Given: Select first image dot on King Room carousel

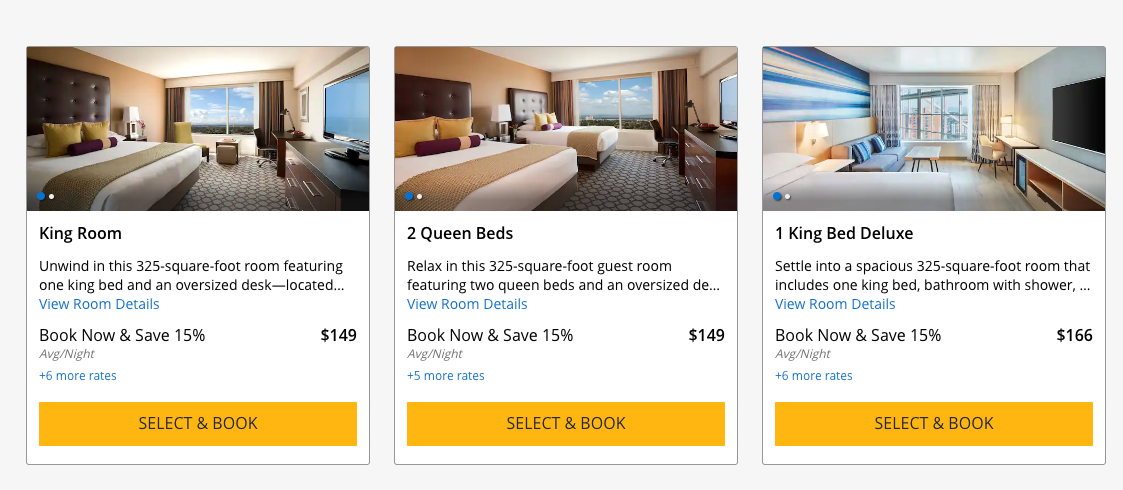Looking at the screenshot, I should [x=41, y=197].
